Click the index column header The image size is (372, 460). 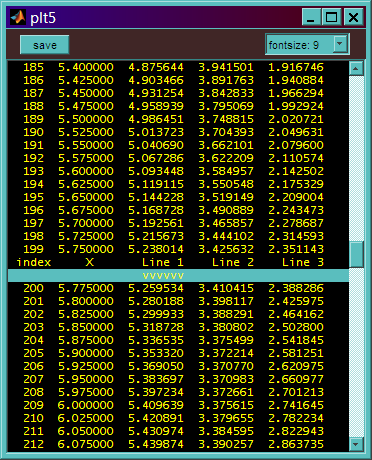pyautogui.click(x=34, y=262)
